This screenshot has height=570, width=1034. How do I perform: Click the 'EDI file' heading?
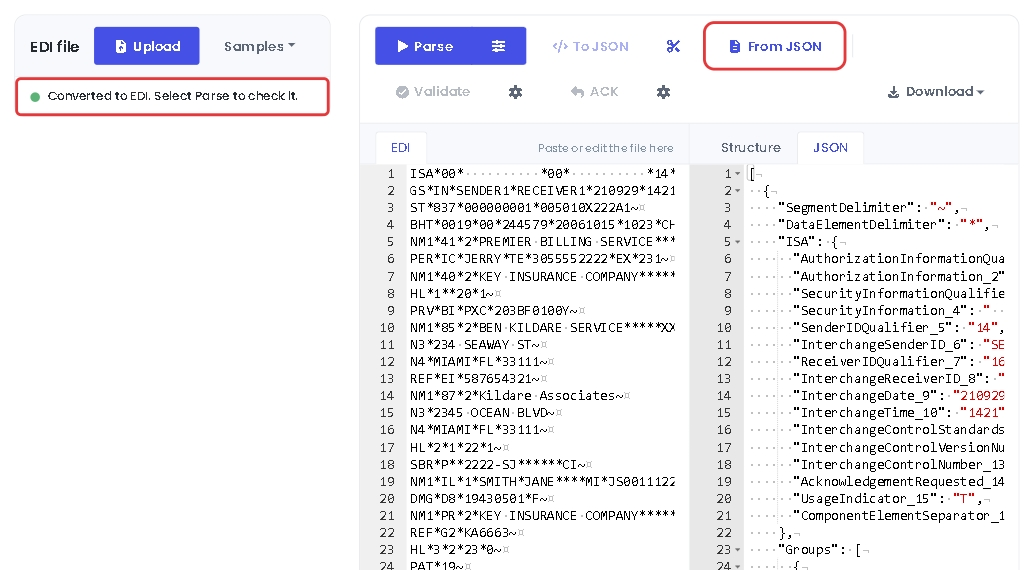coord(55,46)
